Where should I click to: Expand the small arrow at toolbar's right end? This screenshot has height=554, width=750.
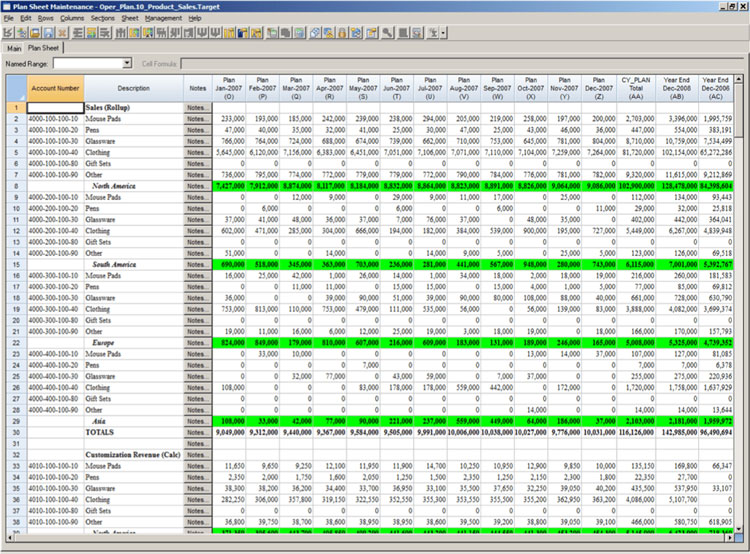(444, 33)
